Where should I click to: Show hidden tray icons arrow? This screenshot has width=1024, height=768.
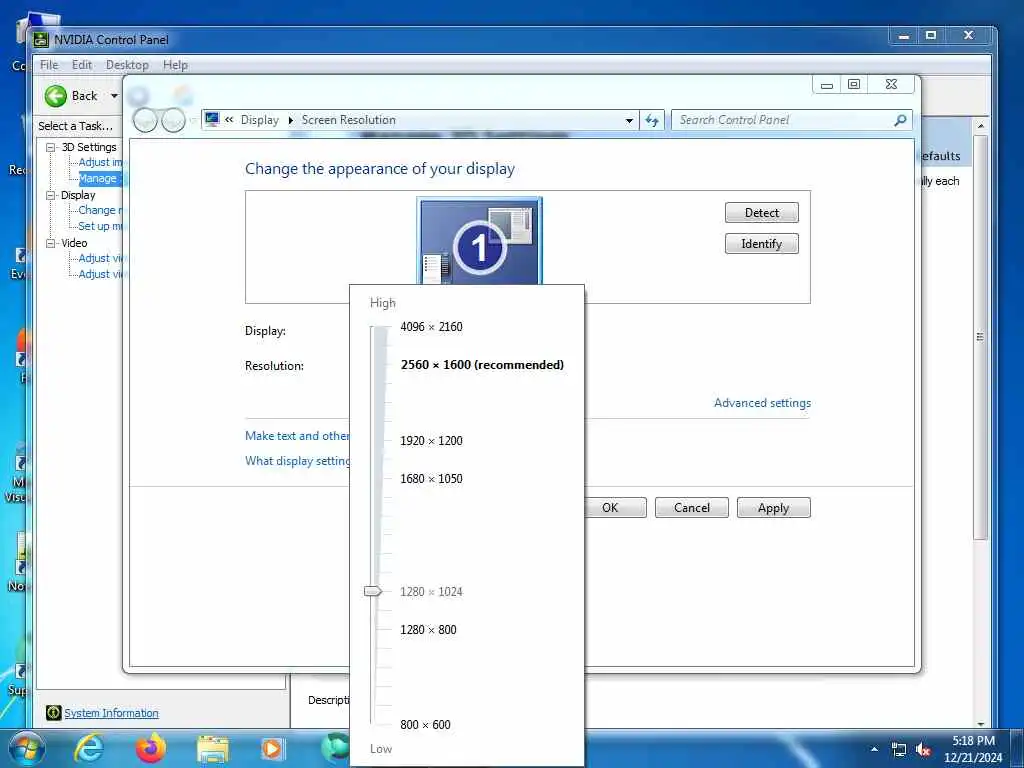[x=874, y=750]
